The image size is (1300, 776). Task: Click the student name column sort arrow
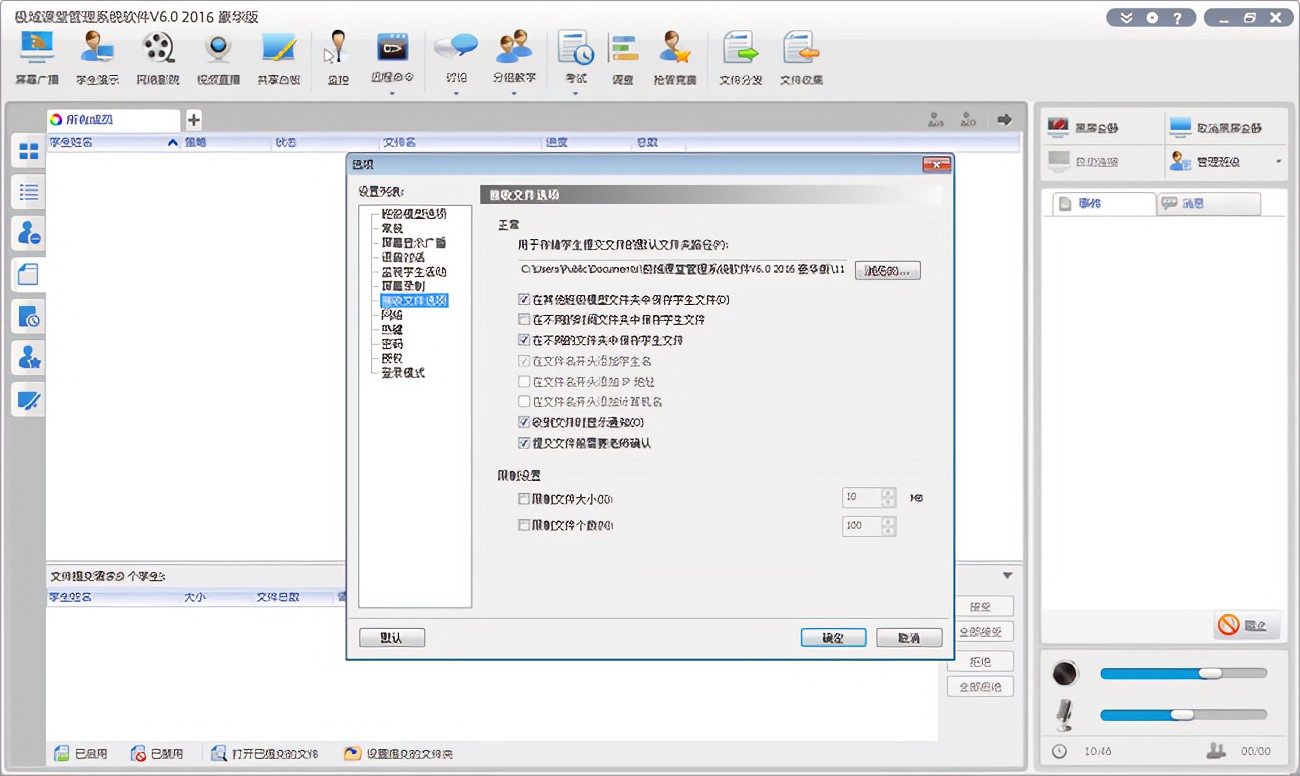click(173, 143)
